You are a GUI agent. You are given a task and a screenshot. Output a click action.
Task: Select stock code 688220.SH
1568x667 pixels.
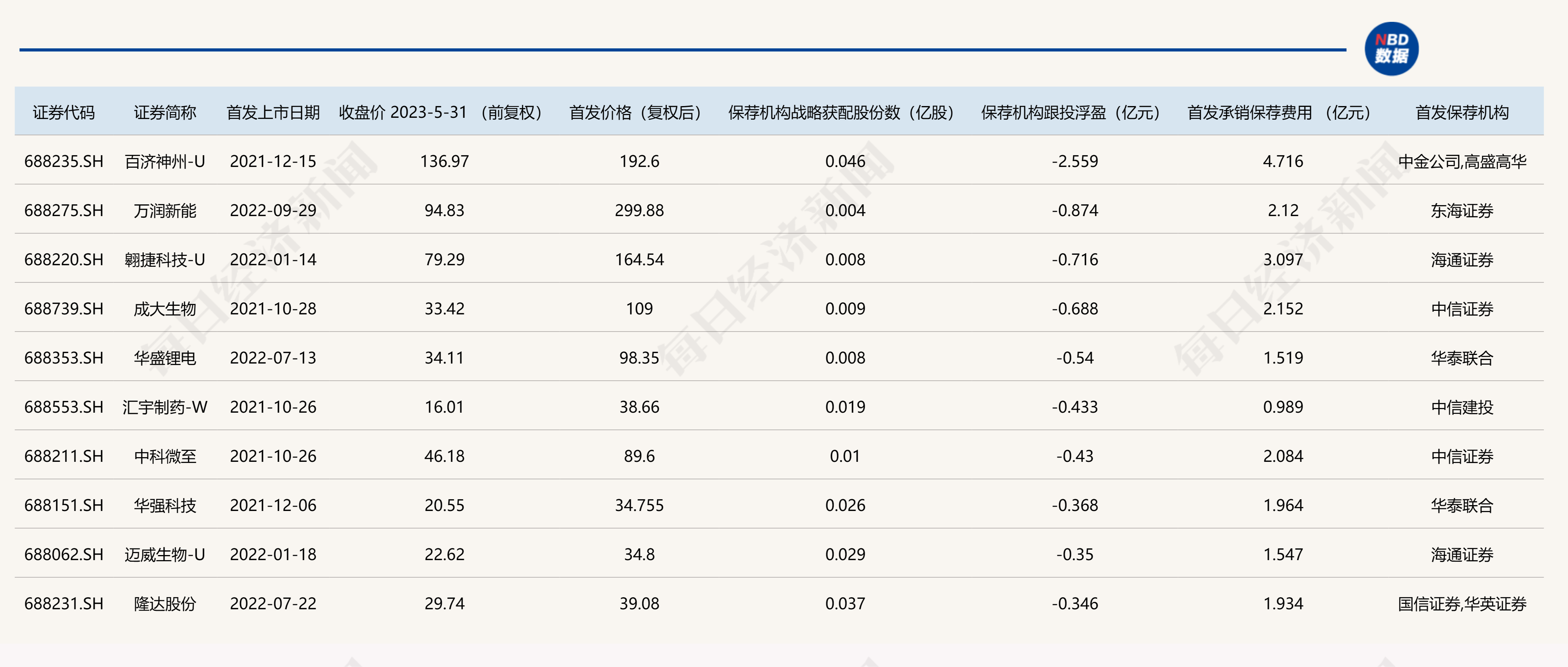64,260
